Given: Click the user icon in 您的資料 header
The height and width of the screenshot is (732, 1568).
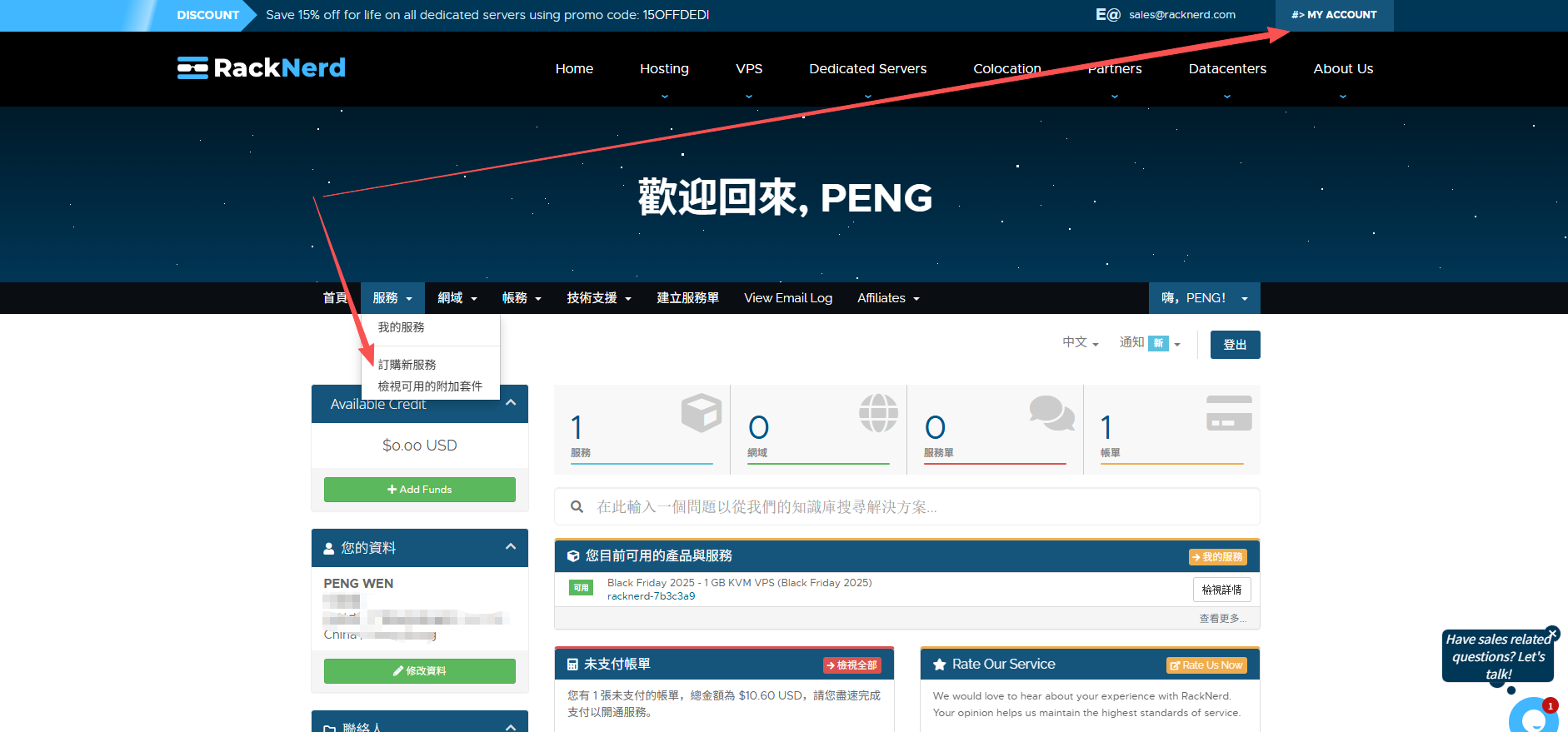Looking at the screenshot, I should pos(329,548).
